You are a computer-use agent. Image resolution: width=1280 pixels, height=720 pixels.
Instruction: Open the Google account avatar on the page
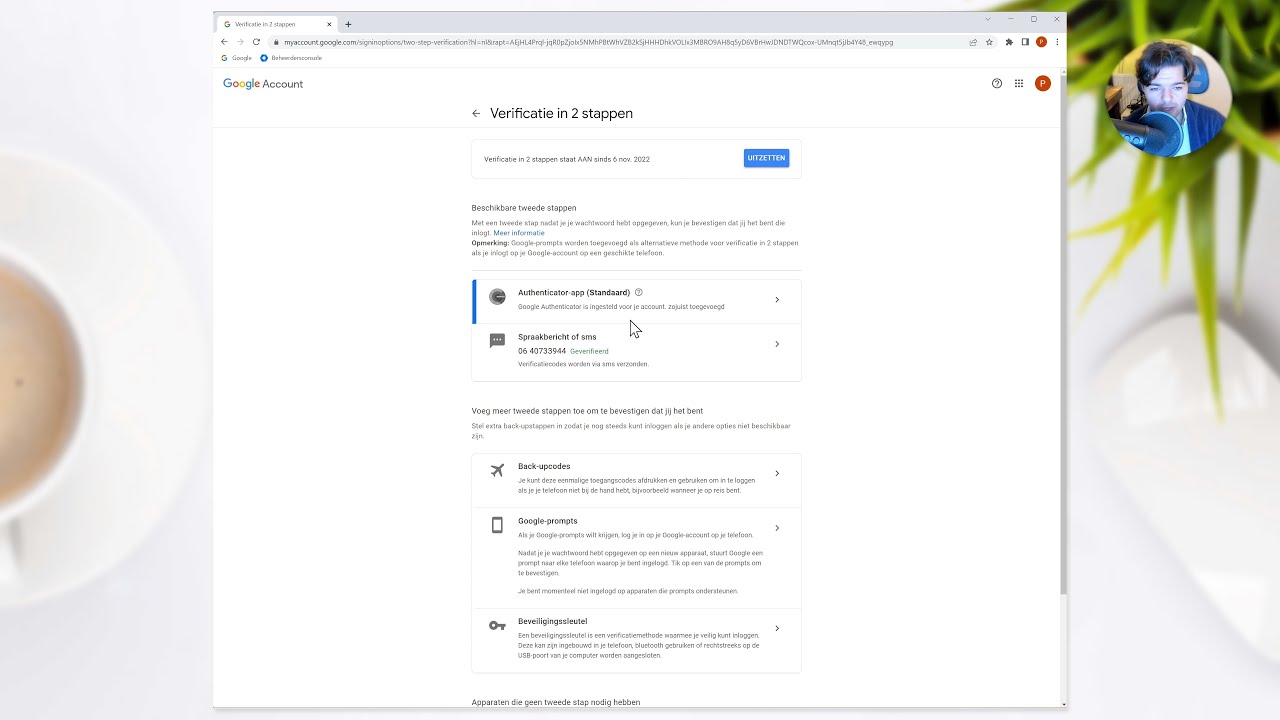tap(1042, 84)
